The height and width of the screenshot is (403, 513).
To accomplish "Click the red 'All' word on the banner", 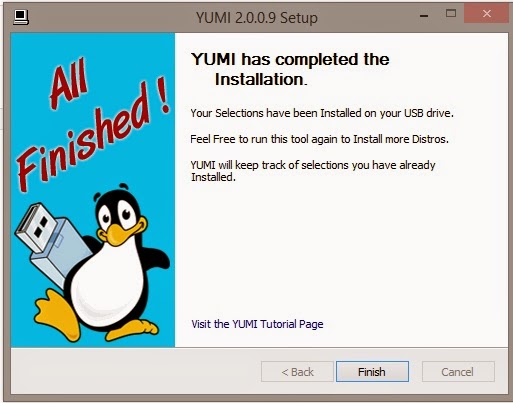I will coord(69,84).
